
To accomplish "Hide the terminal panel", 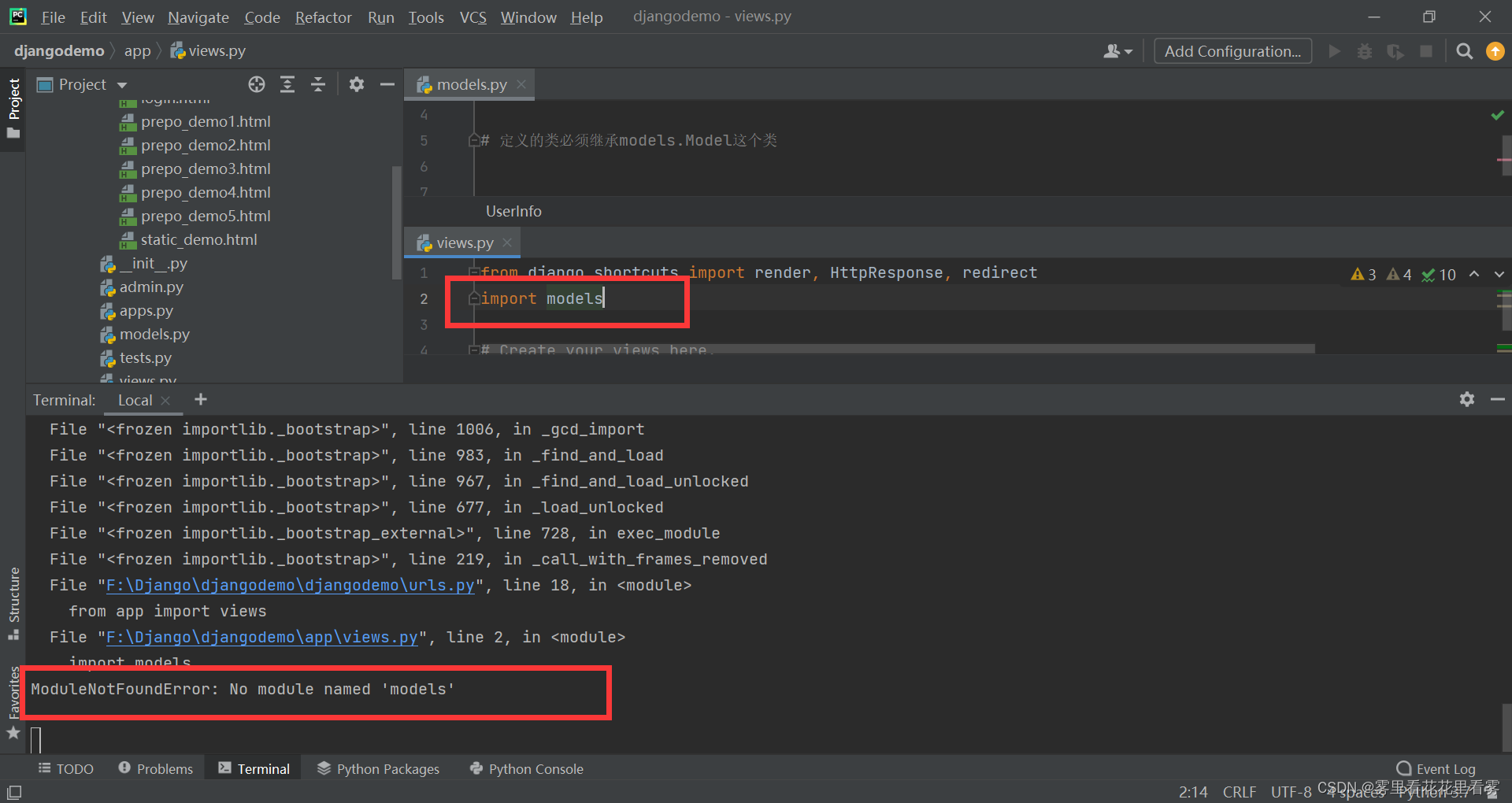I will click(x=1498, y=399).
